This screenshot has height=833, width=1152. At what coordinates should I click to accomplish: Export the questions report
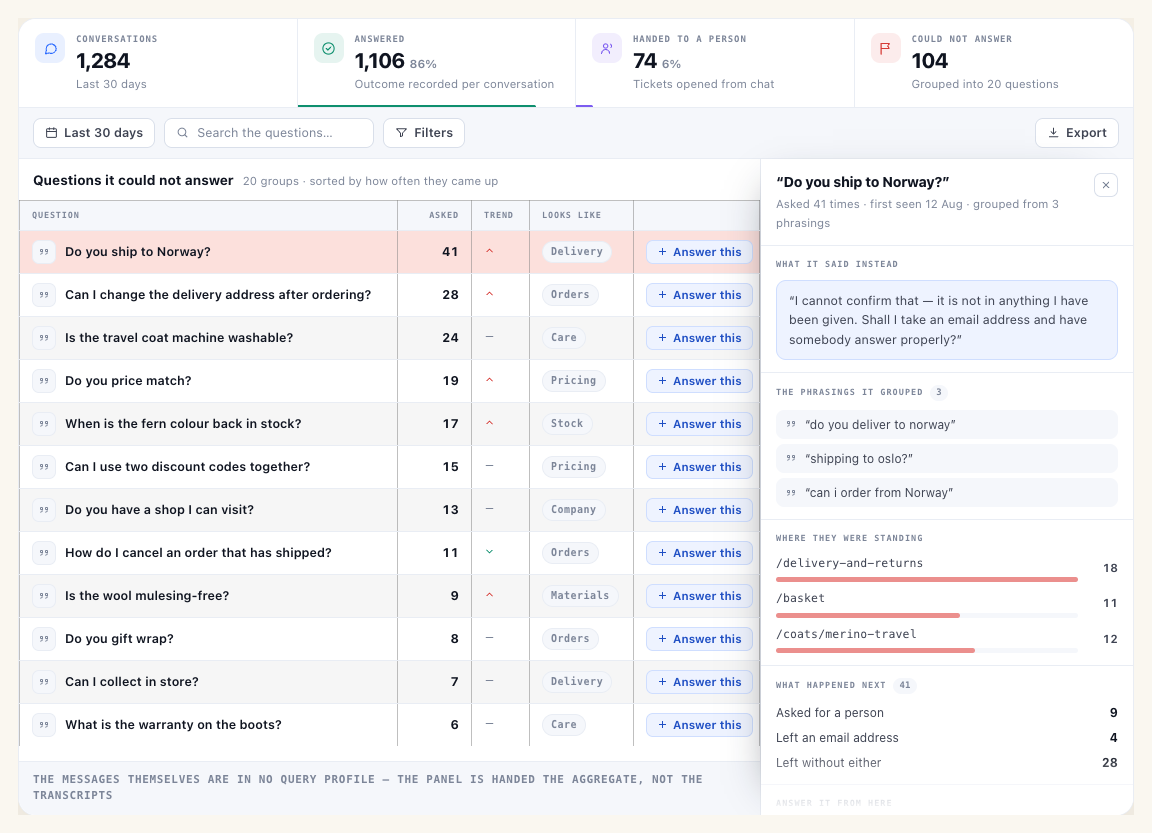pos(1076,133)
